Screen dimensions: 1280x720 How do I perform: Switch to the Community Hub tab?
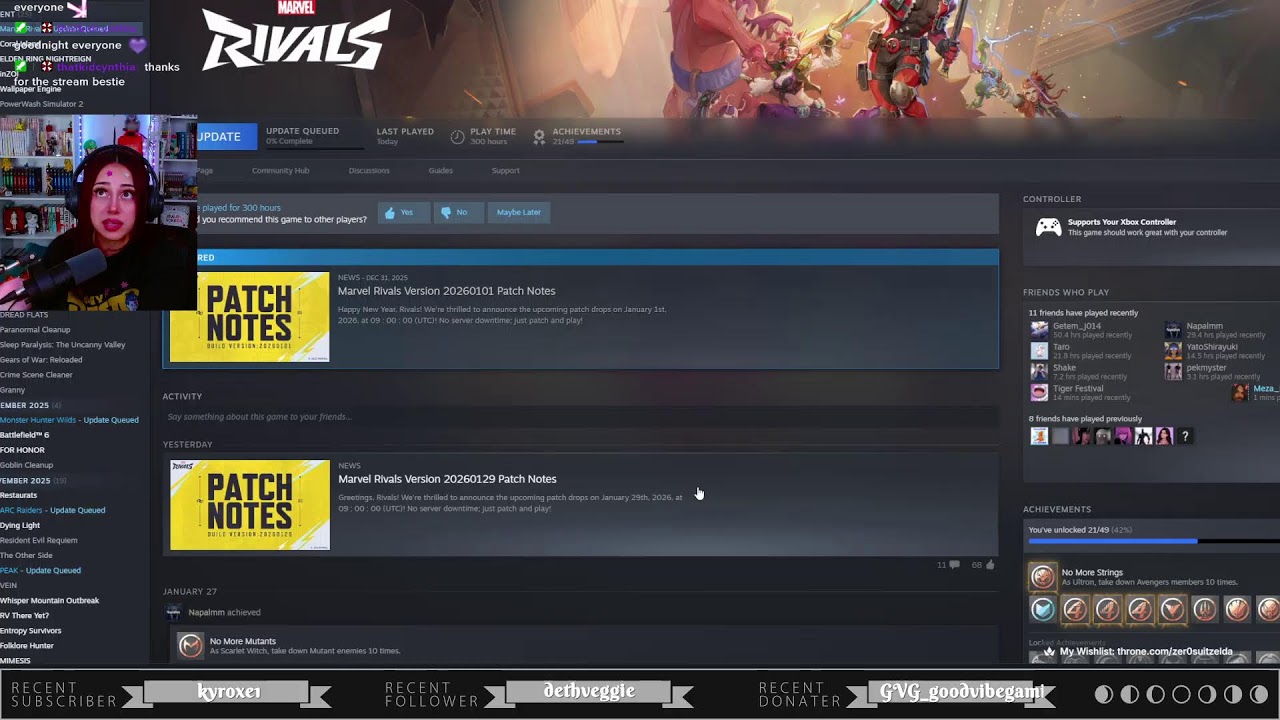280,170
